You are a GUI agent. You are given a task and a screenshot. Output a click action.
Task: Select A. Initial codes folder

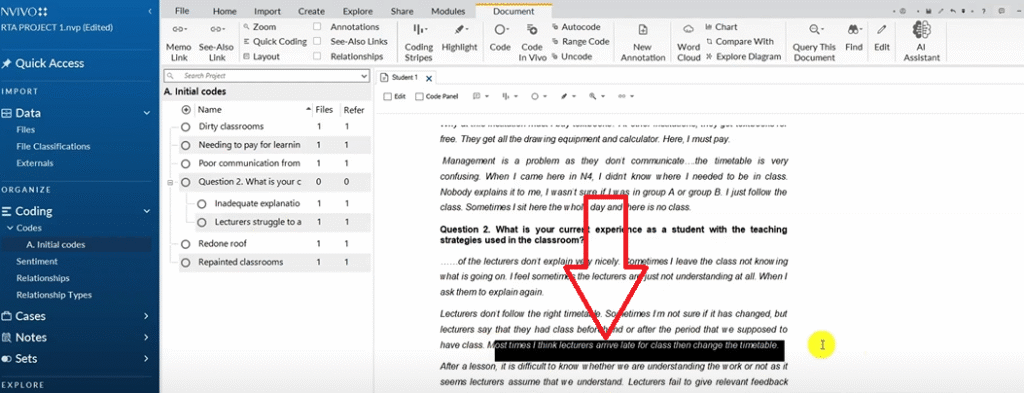(x=56, y=245)
